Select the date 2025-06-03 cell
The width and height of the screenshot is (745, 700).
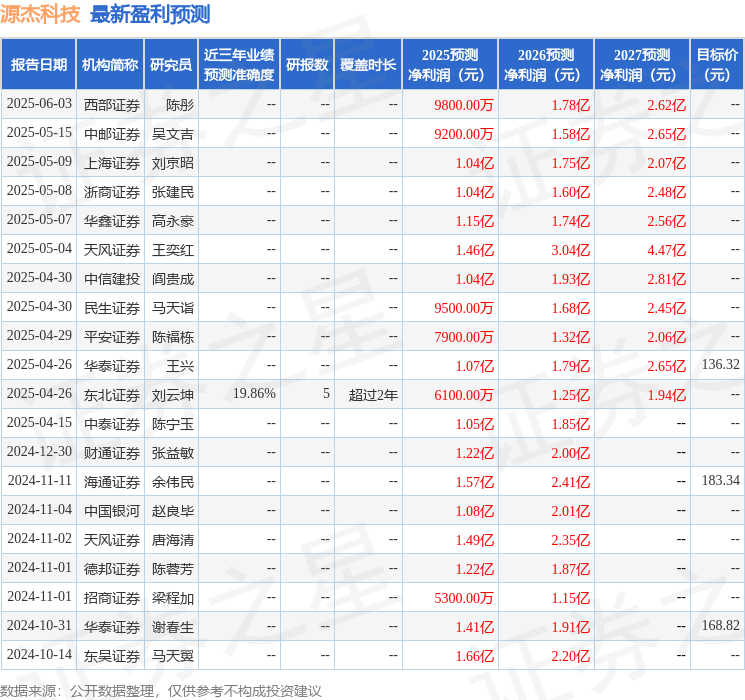coord(39,104)
